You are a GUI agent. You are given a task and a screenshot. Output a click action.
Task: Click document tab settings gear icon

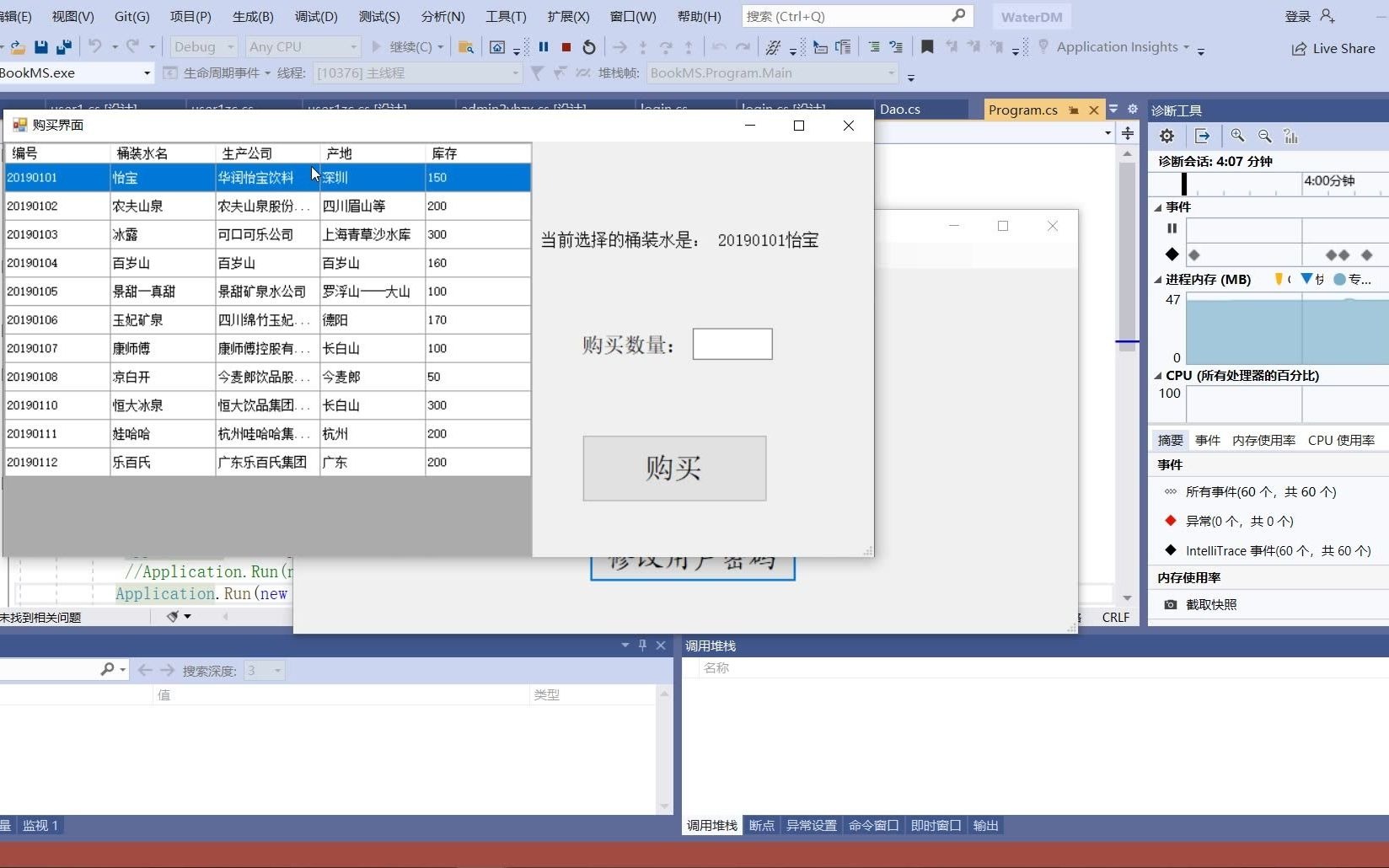1133,109
